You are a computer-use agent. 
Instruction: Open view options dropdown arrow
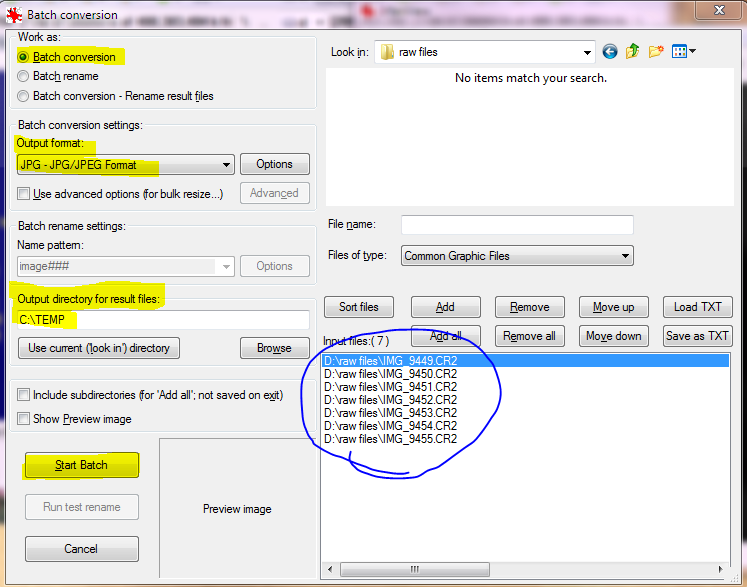(693, 51)
